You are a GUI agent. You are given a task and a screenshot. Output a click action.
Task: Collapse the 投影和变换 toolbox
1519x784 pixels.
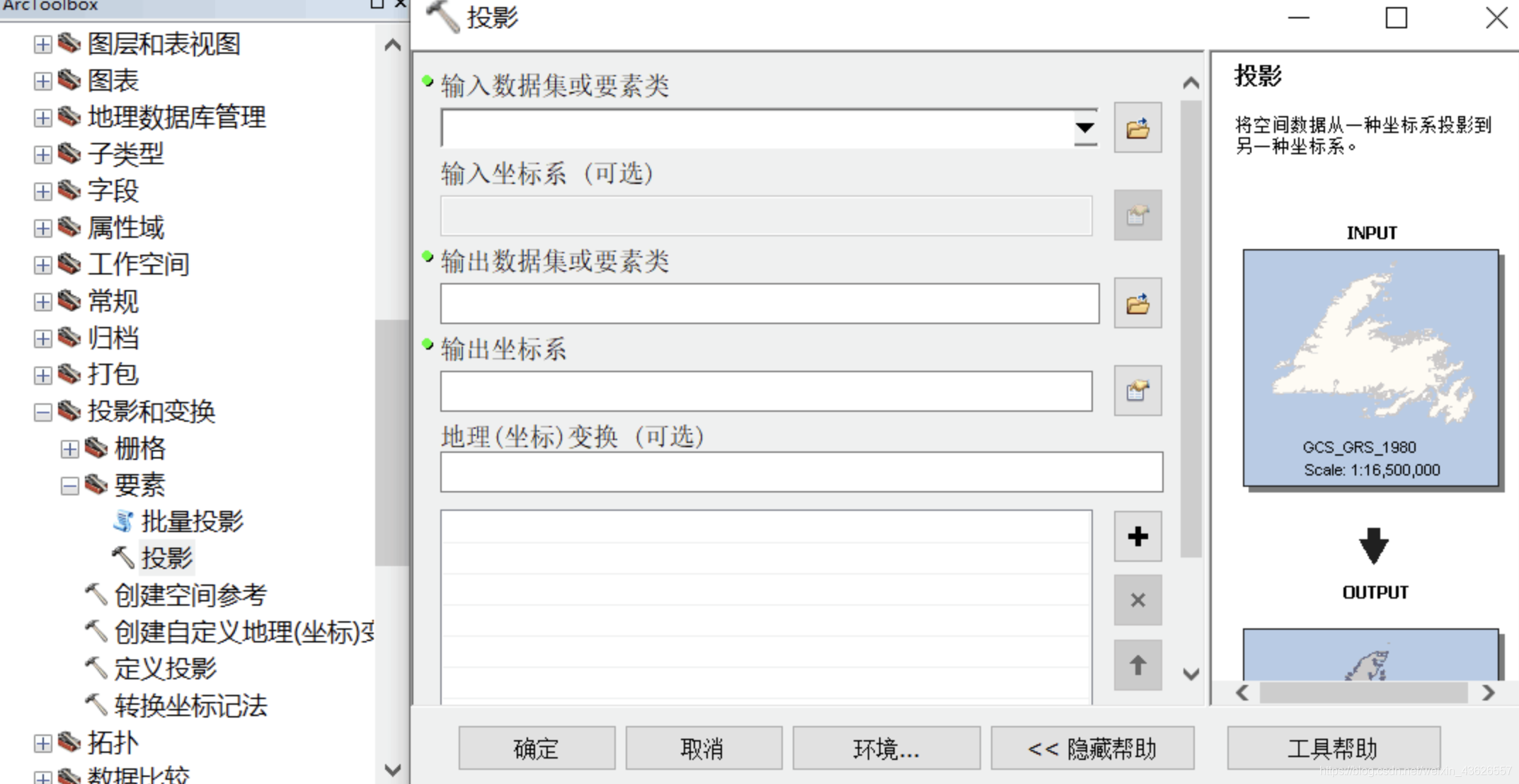pyautogui.click(x=42, y=412)
